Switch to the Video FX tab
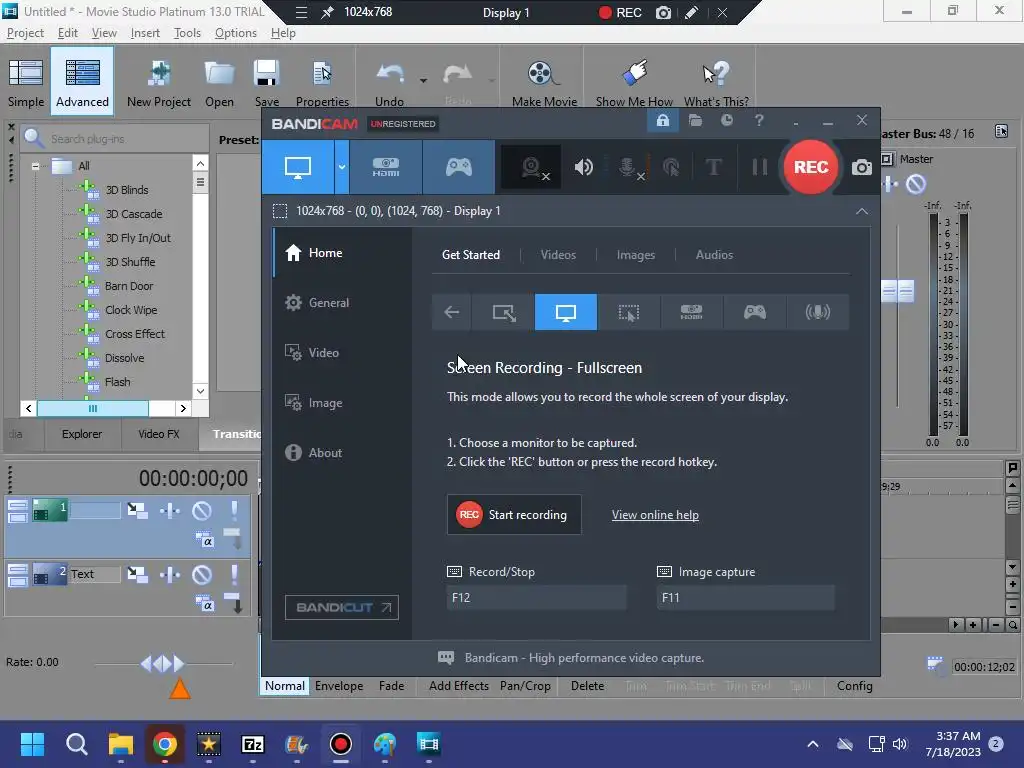The image size is (1024, 768). point(159,434)
